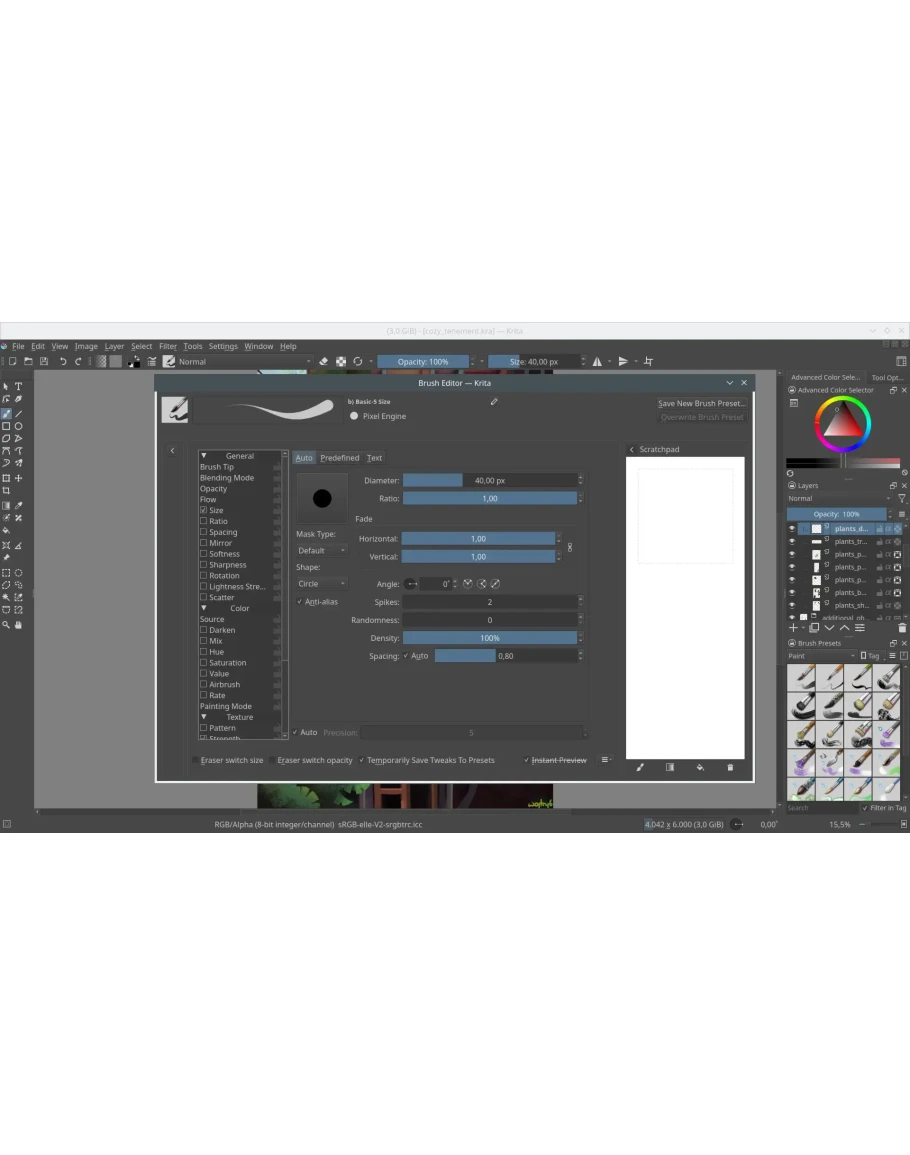This screenshot has height=1155, width=910.
Task: Toggle Eraser switch size checkbox
Action: tap(196, 760)
